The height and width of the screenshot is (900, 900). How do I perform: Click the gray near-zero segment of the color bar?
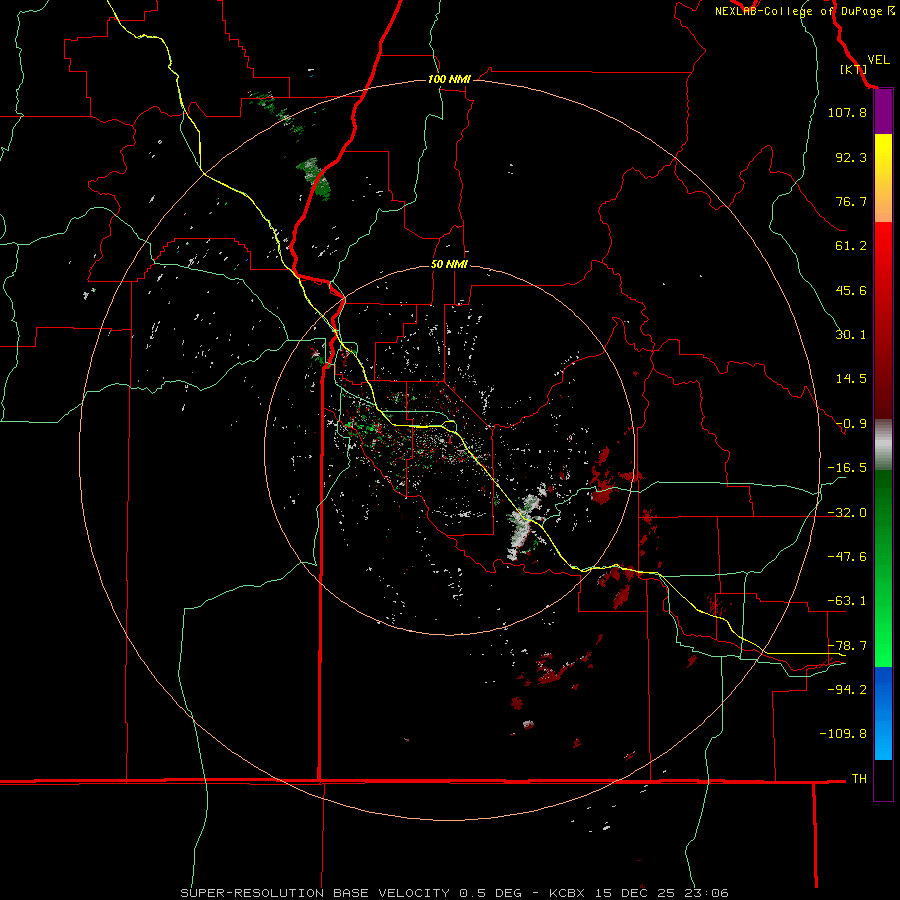pyautogui.click(x=883, y=445)
